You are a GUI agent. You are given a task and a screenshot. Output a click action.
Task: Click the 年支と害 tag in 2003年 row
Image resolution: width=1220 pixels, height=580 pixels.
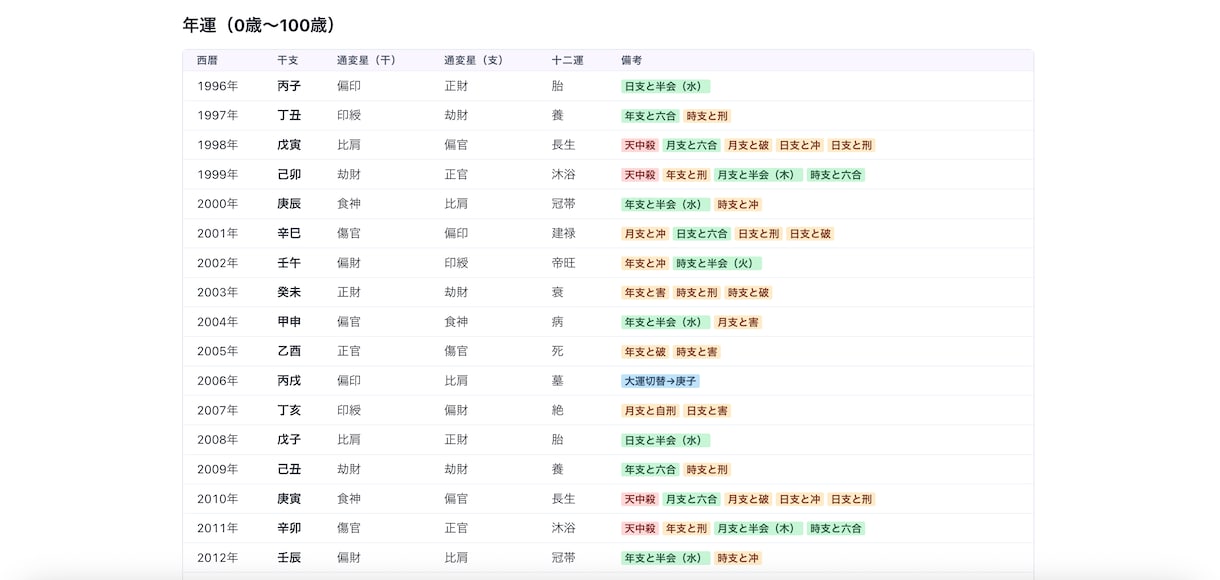[x=645, y=293]
